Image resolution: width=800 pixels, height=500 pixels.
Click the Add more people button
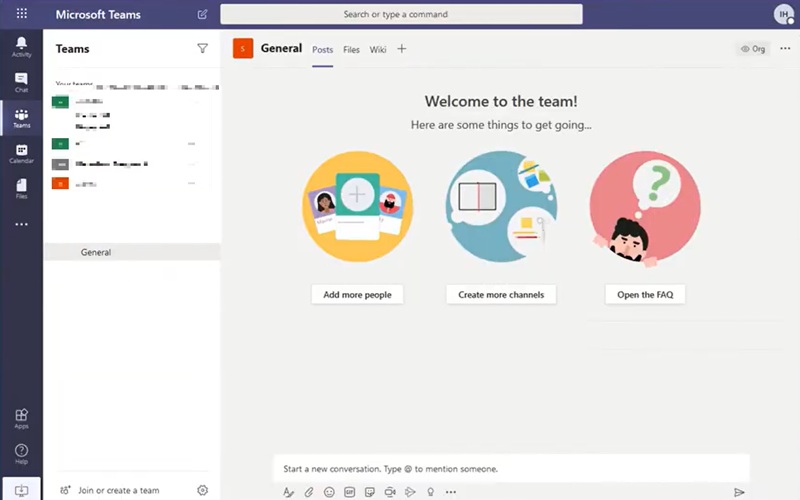[x=357, y=294]
